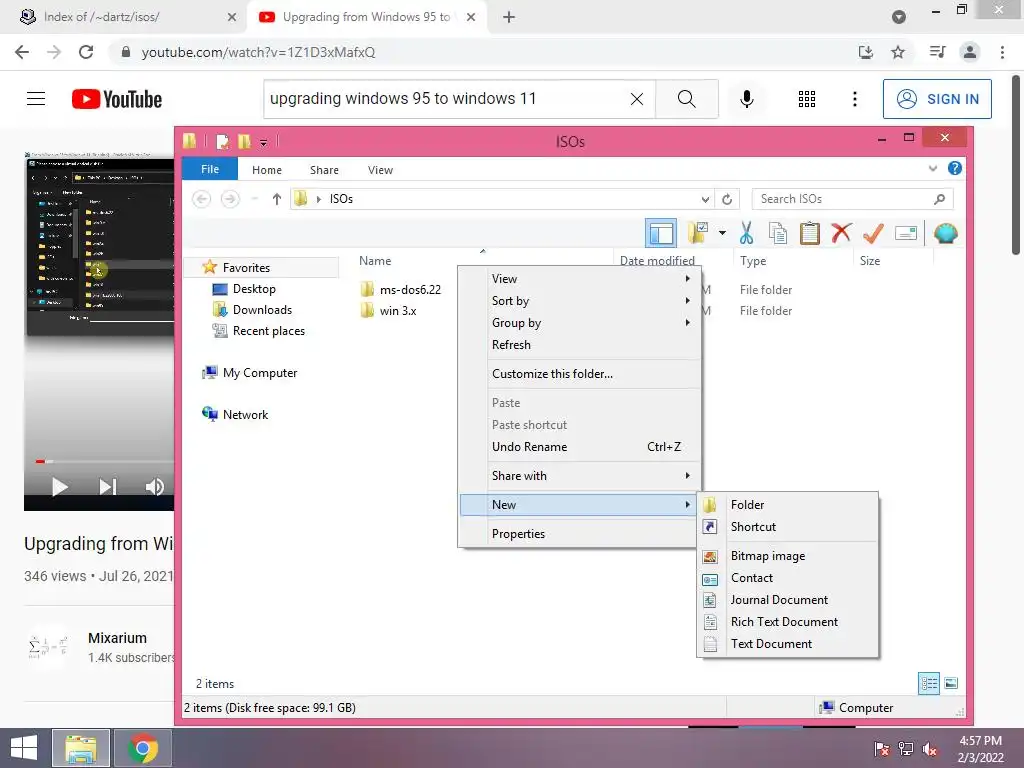
Task: Choose Customize this folder... menu entry
Action: coord(579,374)
